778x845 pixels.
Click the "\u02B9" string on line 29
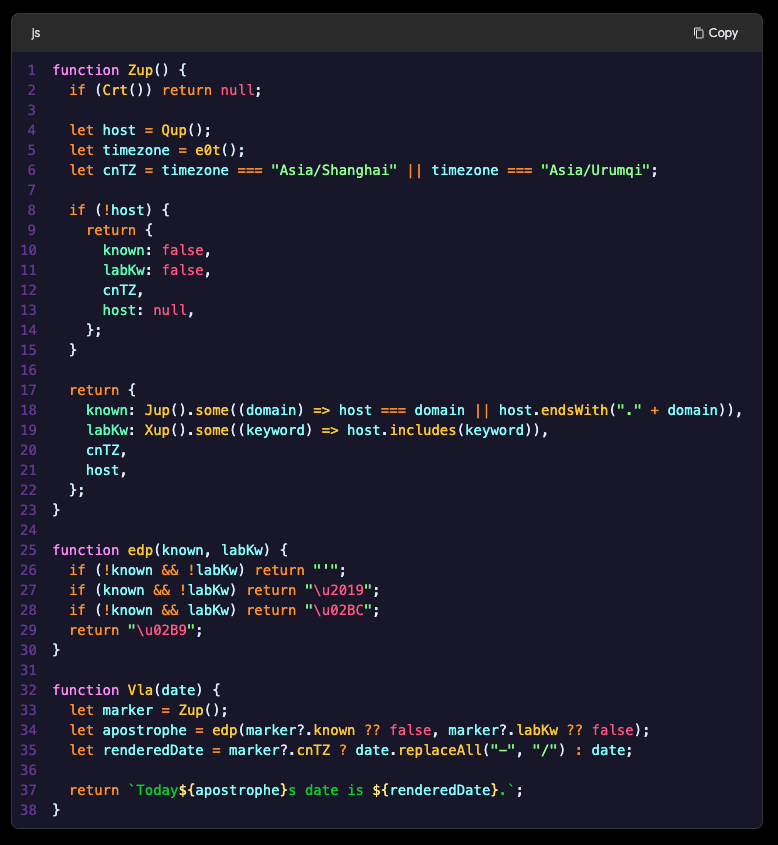tap(162, 630)
